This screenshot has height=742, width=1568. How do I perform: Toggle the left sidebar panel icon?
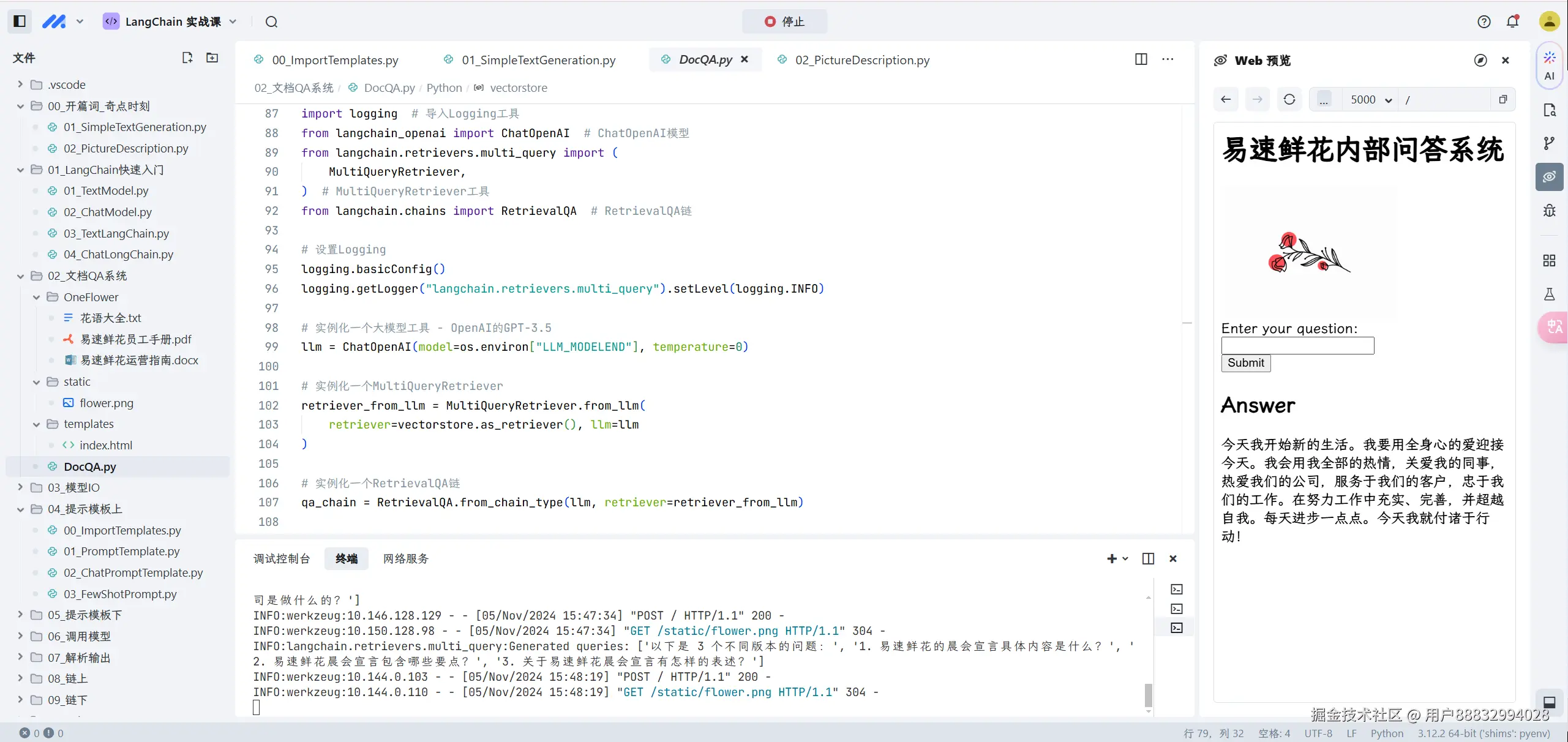pyautogui.click(x=19, y=21)
